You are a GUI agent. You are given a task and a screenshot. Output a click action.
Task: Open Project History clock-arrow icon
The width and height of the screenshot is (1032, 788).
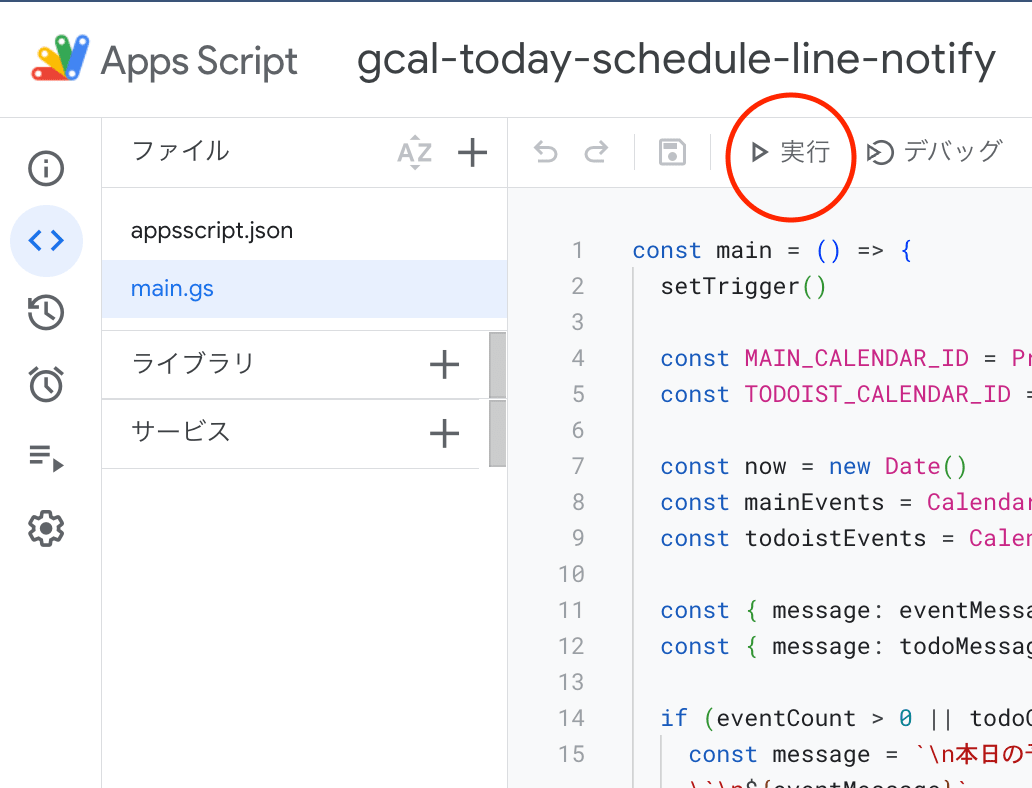46,312
